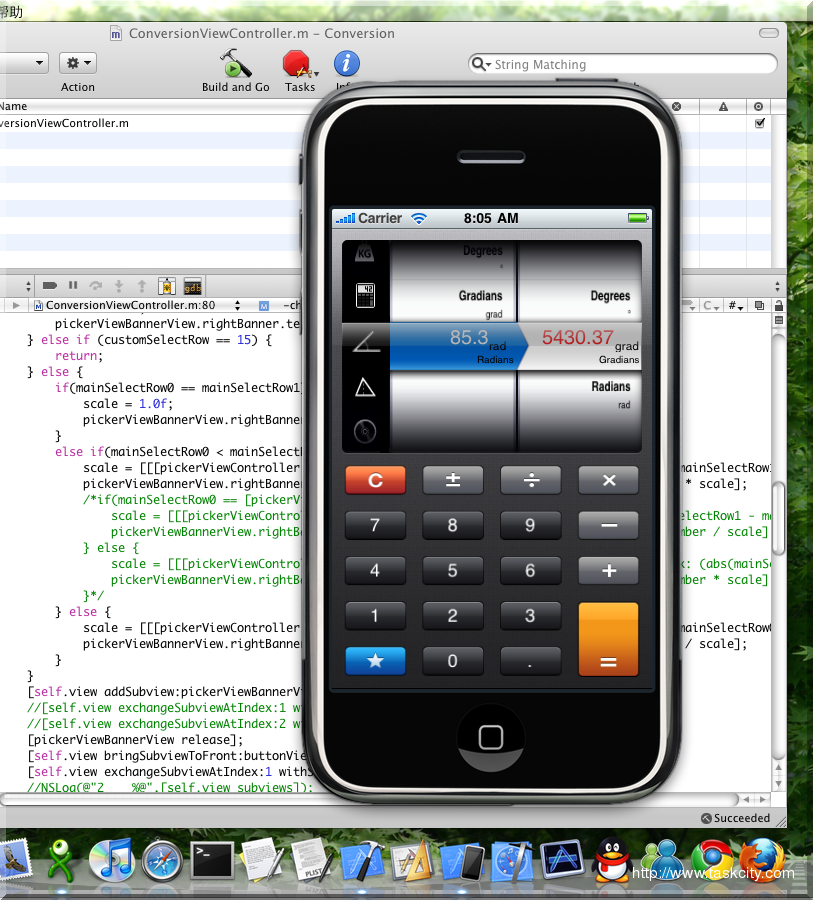Open the GDB console via the gdb icon
Image resolution: width=813 pixels, height=900 pixels.
(192, 287)
